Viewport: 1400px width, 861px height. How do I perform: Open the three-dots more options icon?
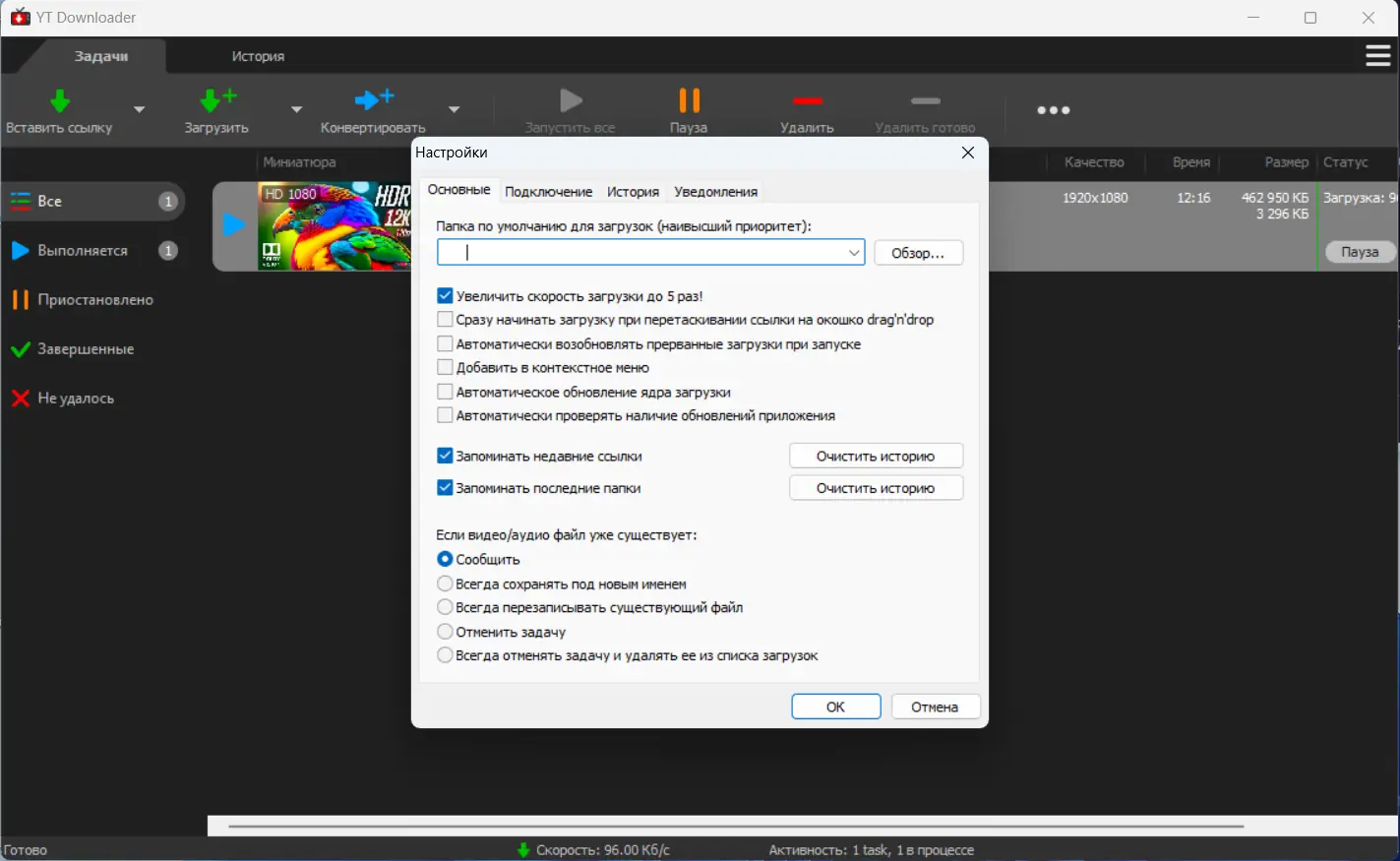click(x=1053, y=110)
